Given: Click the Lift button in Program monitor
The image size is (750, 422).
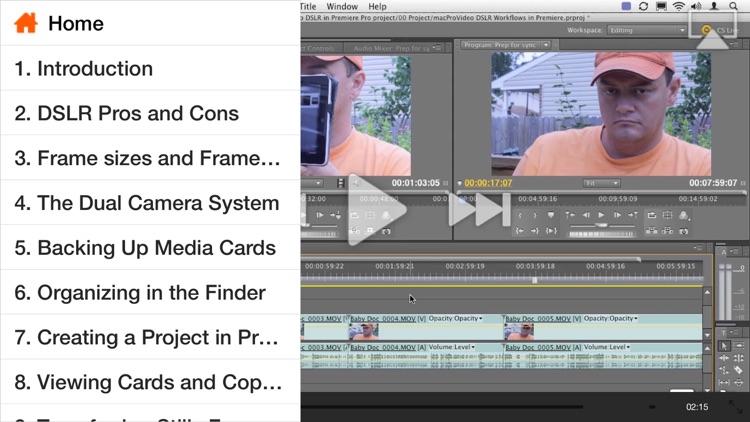Looking at the screenshot, I should tap(652, 231).
